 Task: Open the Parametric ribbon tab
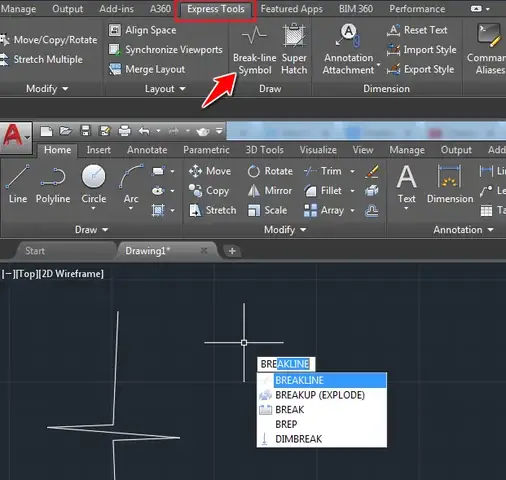point(206,150)
